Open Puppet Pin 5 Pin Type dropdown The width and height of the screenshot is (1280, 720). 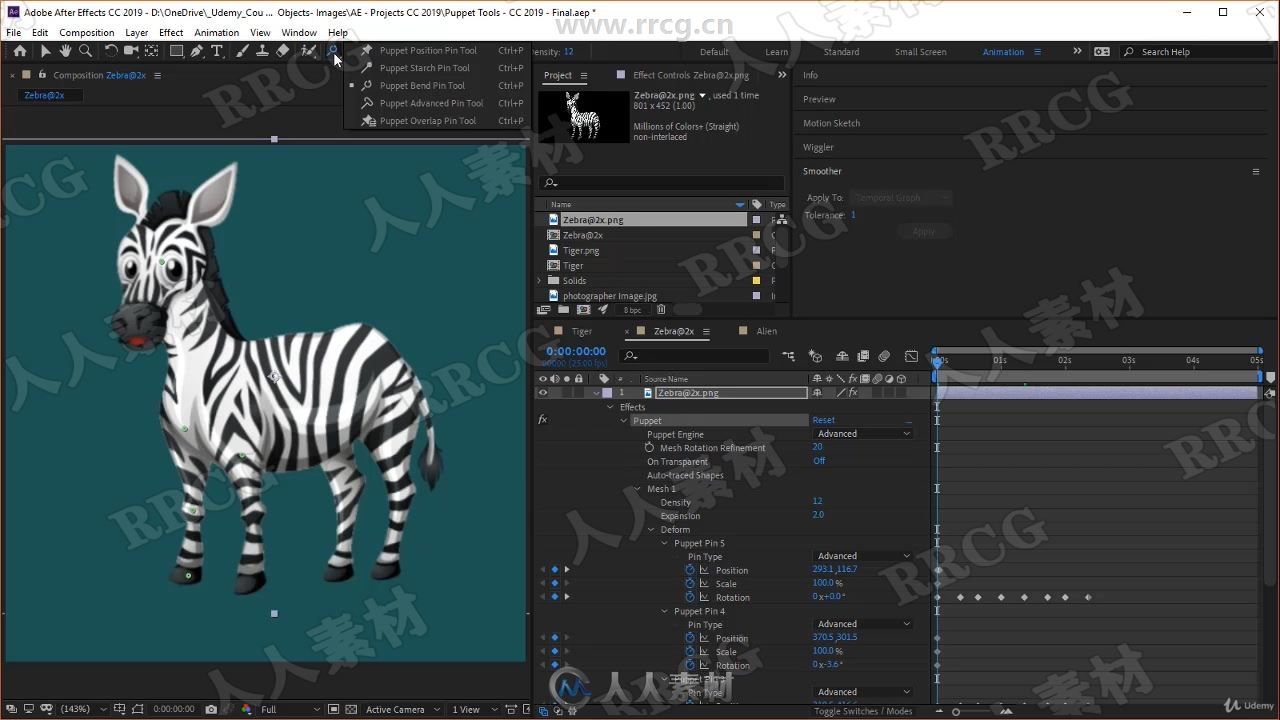(863, 556)
